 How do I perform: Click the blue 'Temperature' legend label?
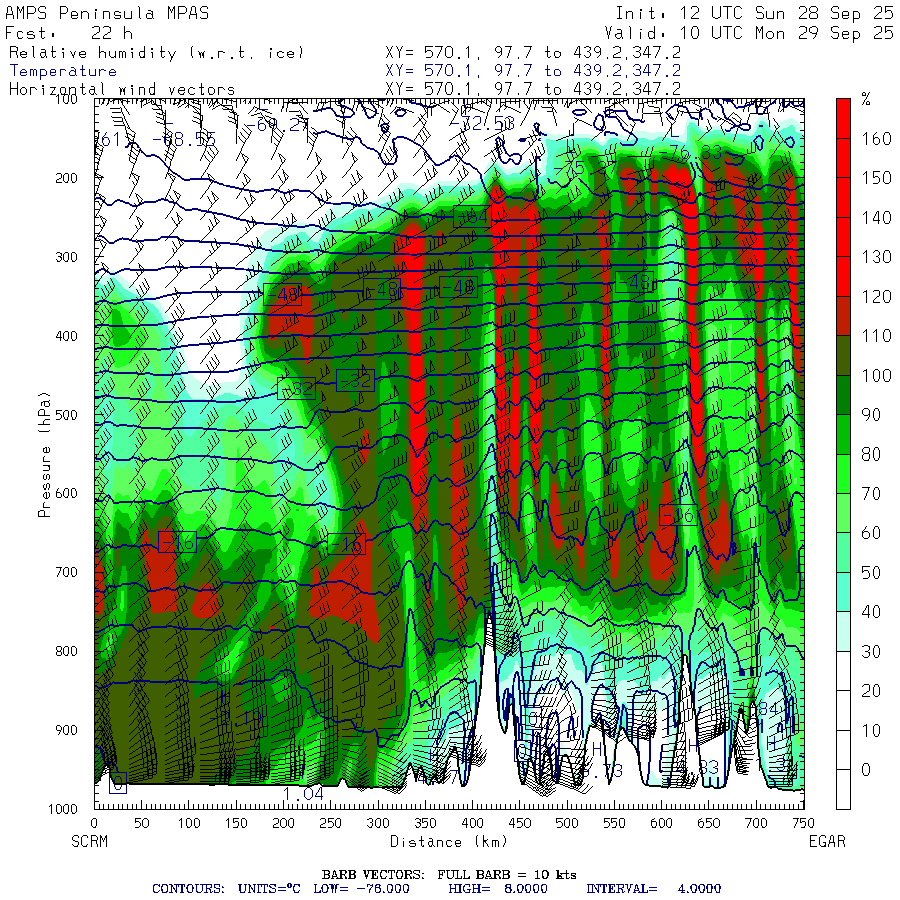(x=63, y=71)
